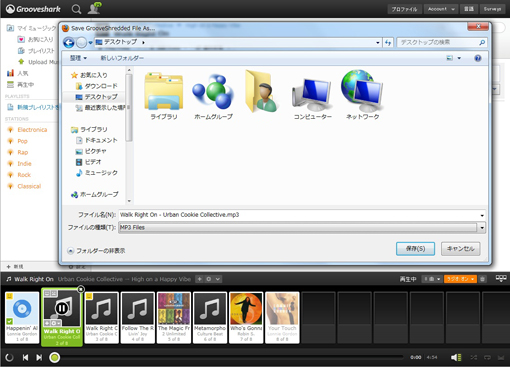The image size is (510, 367).
Task: Click the forward navigation arrow in dialog
Action: coord(81,43)
